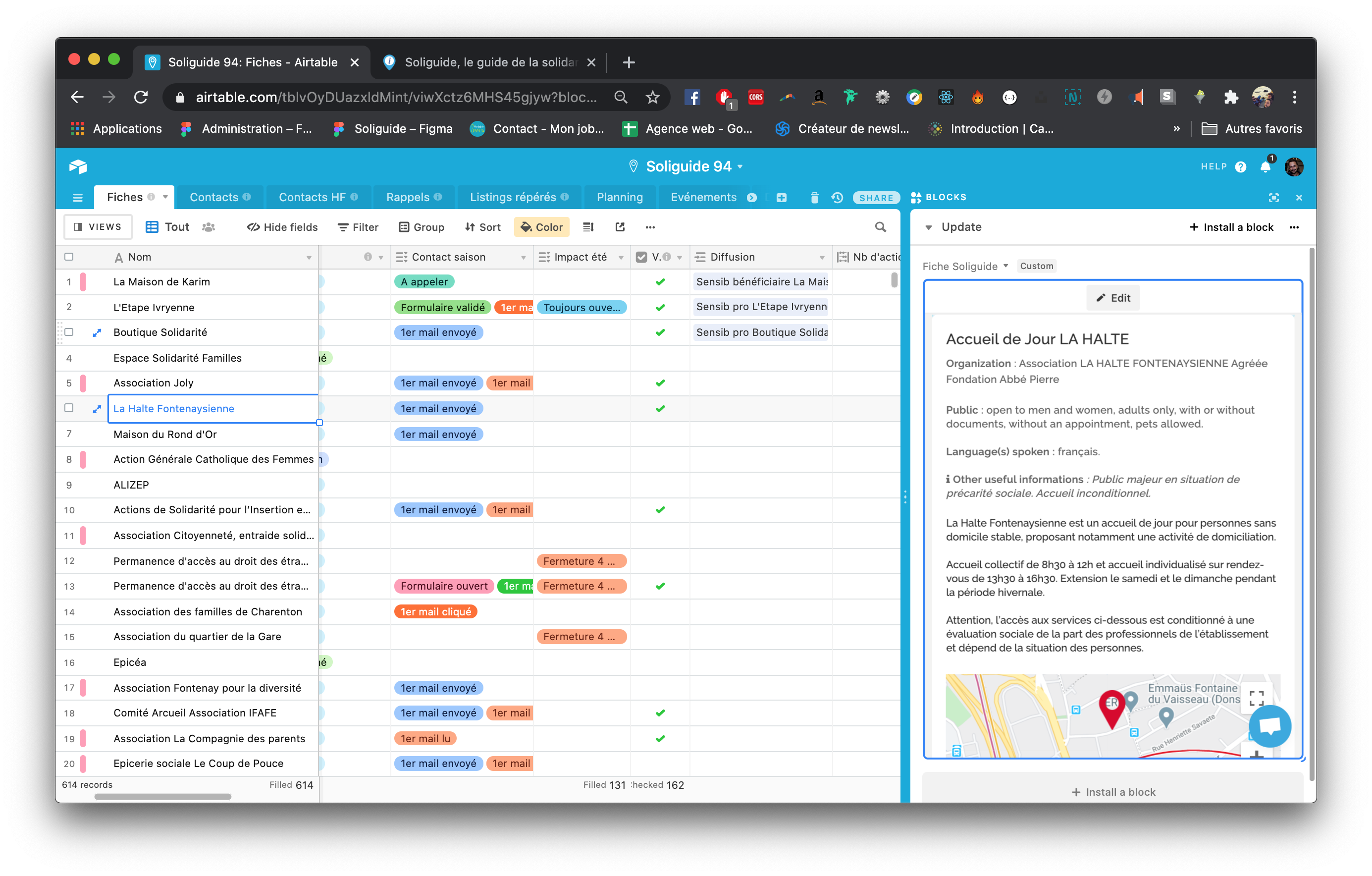Image resolution: width=1372 pixels, height=876 pixels.
Task: Select the La Halte Fontenaysienne row checkbox
Action: [x=69, y=408]
